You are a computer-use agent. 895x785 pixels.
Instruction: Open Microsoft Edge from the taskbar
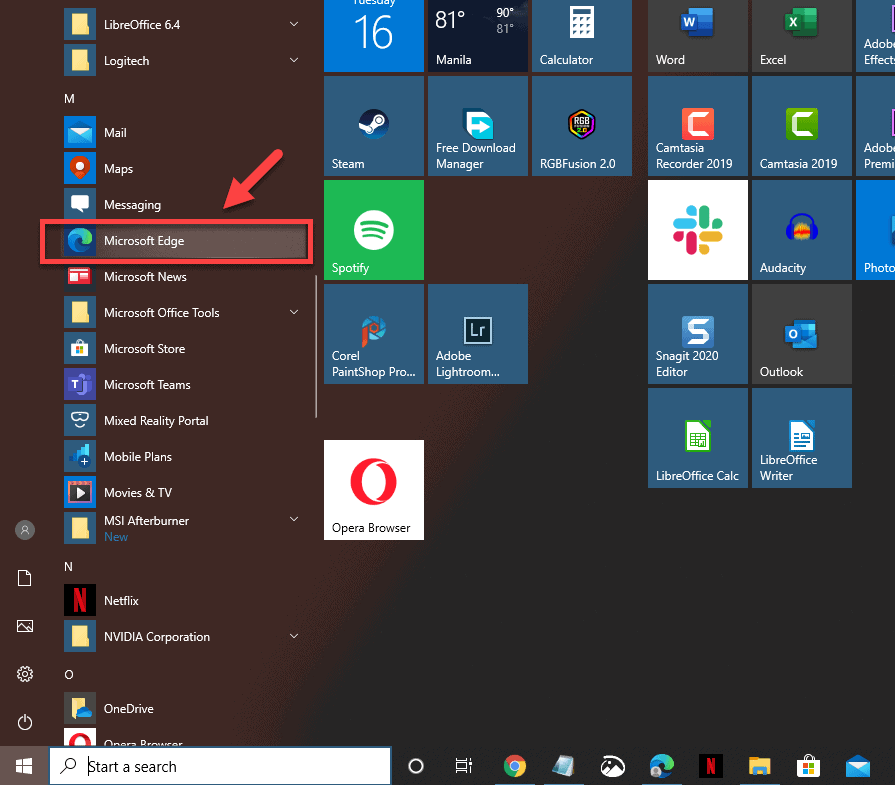point(662,766)
